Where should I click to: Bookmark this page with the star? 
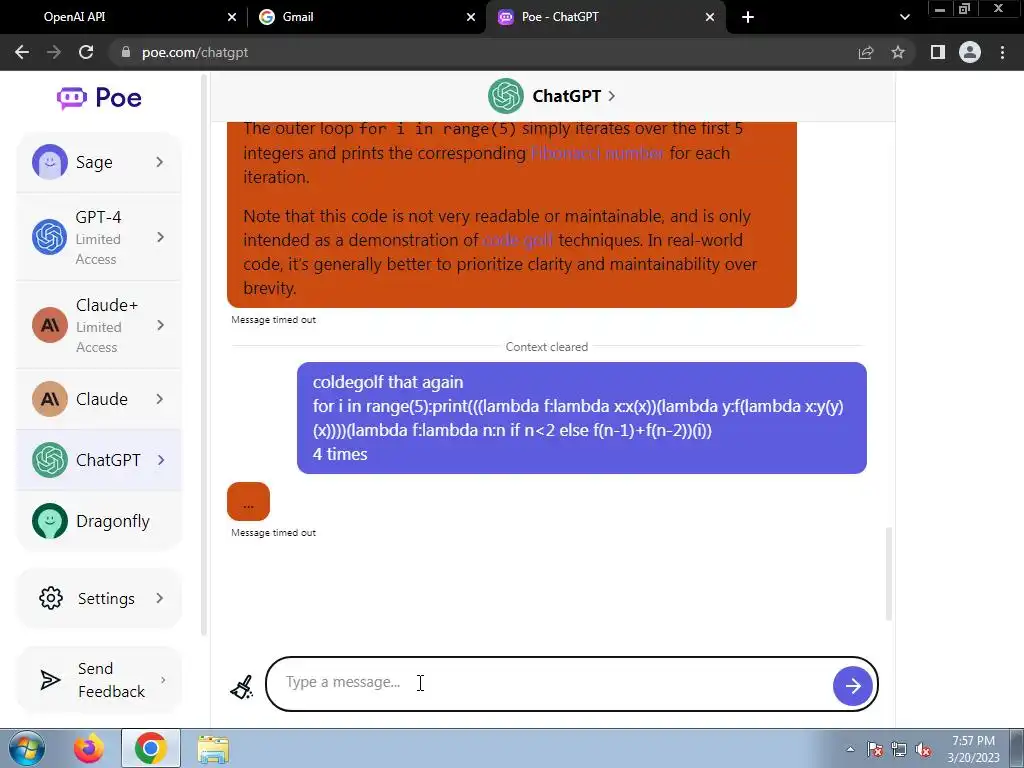click(898, 52)
